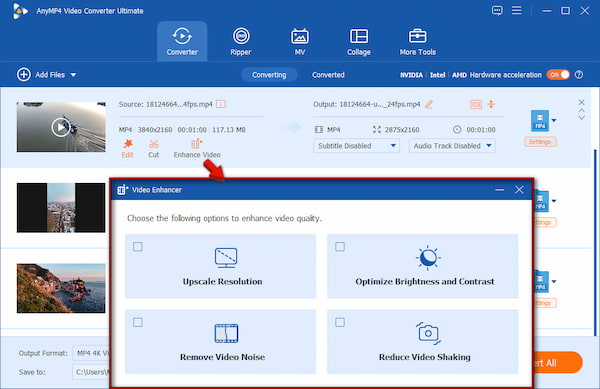Image resolution: width=600 pixels, height=389 pixels.
Task: Expand the Add Files dropdown arrow
Action: (73, 75)
